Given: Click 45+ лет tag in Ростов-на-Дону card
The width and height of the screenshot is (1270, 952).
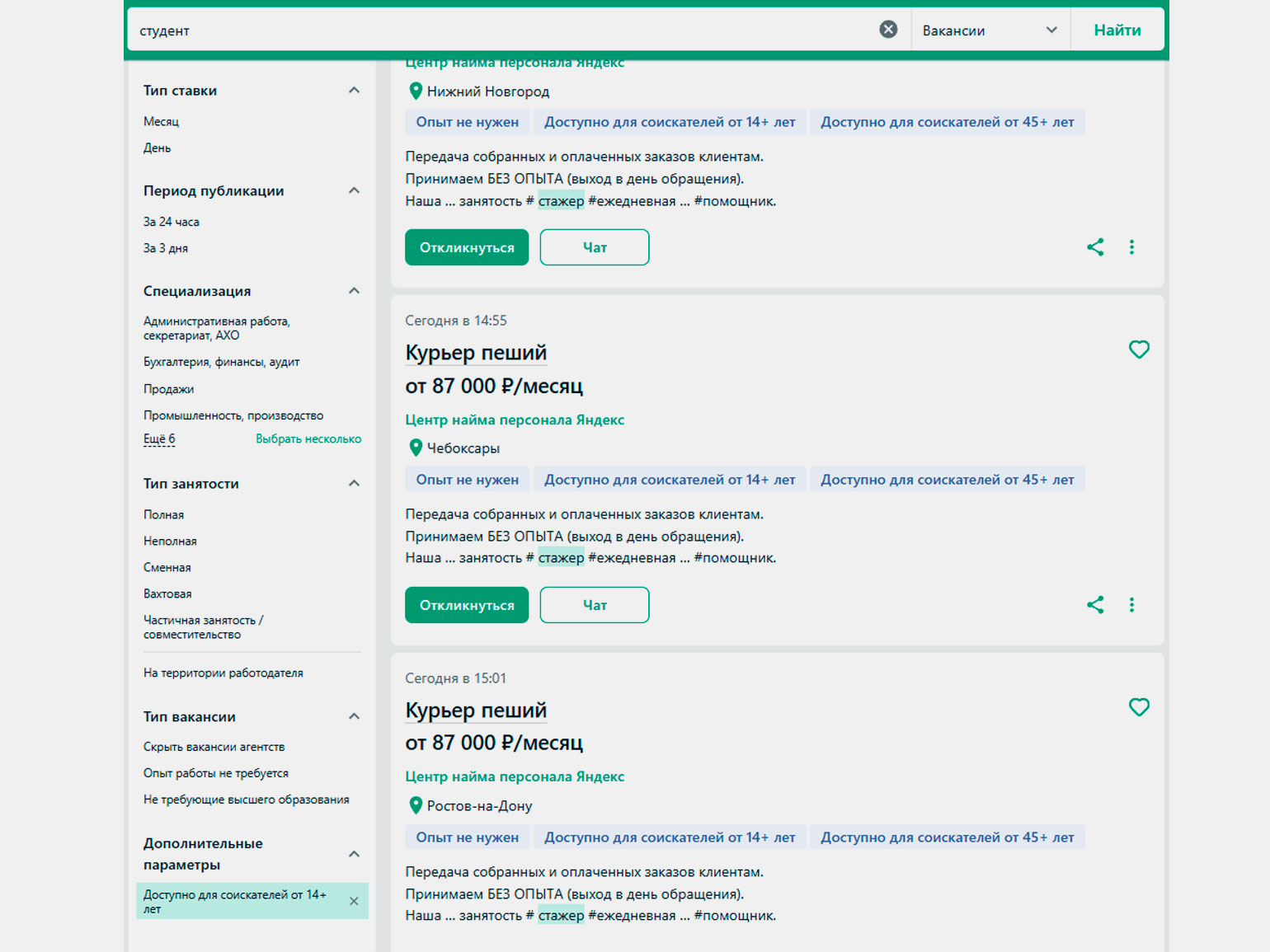Looking at the screenshot, I should (948, 837).
